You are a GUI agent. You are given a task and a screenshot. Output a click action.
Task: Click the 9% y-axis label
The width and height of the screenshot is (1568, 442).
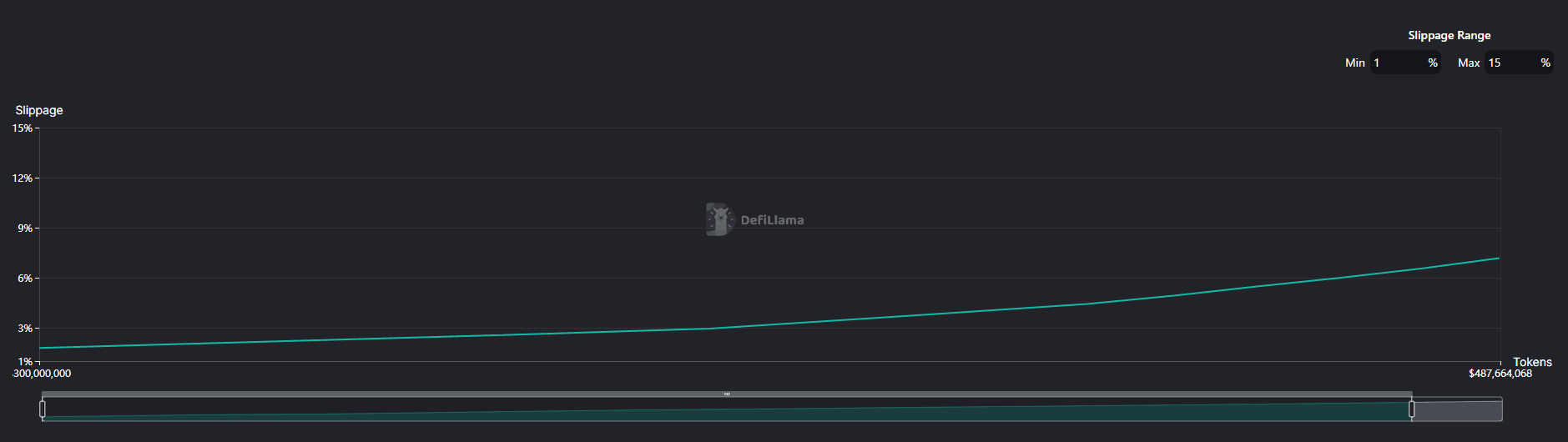coord(24,228)
